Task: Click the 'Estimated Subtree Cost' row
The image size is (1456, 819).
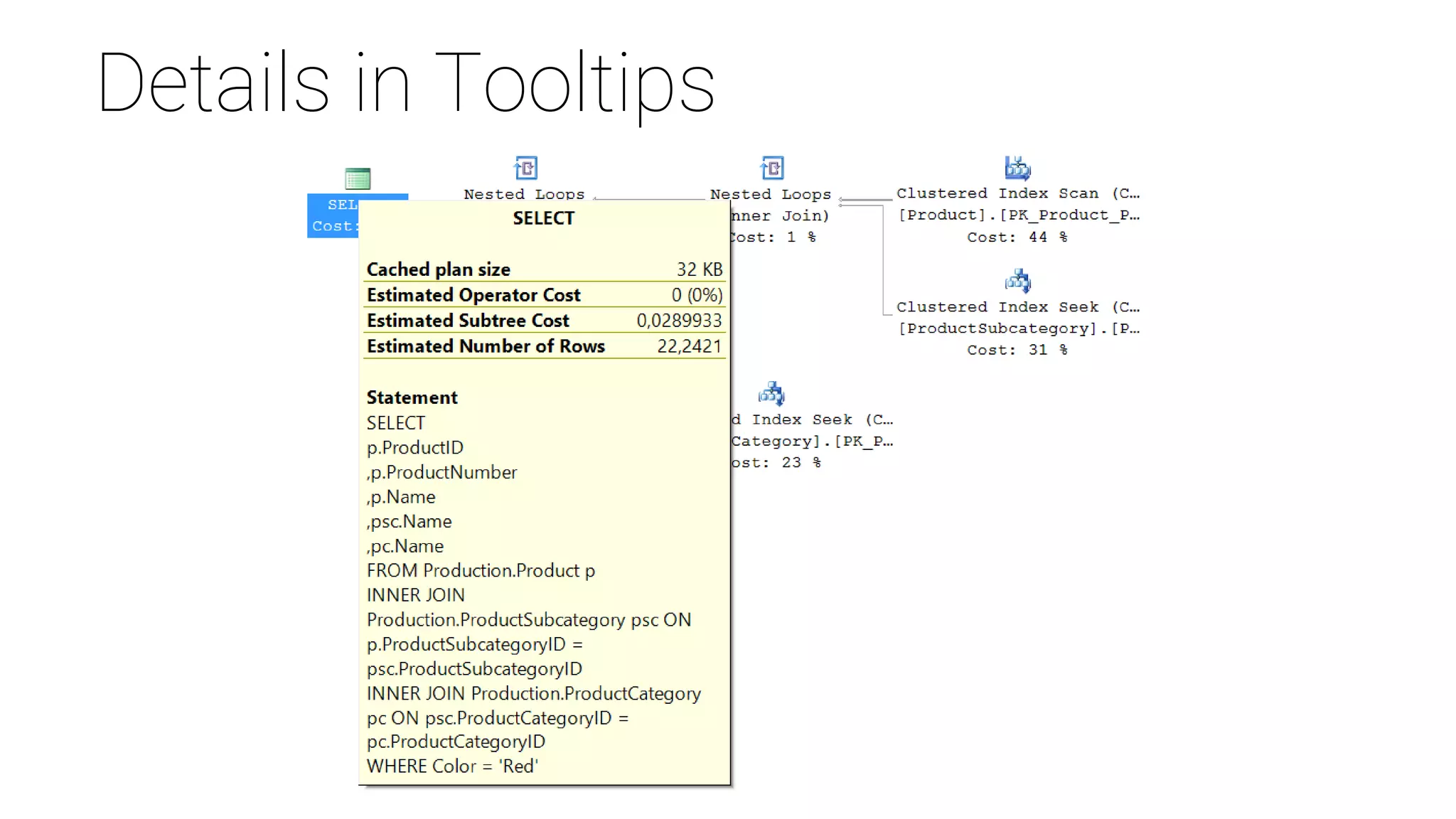Action: pos(545,321)
